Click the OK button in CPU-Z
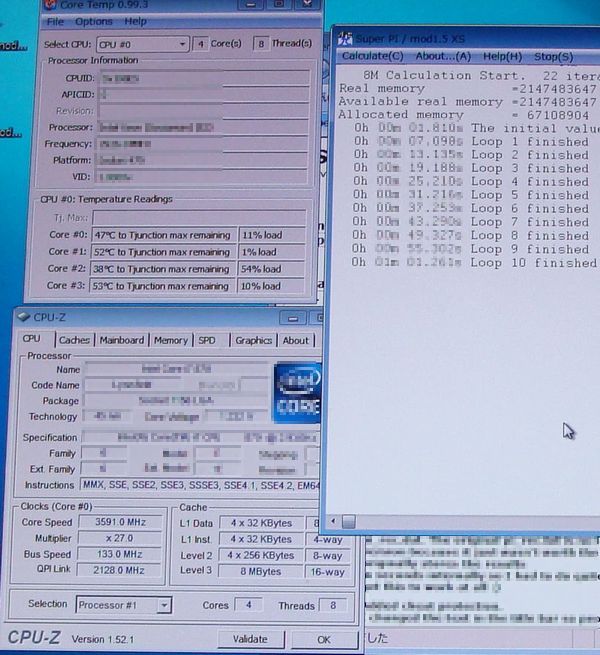Image resolution: width=600 pixels, height=655 pixels. coord(324,640)
